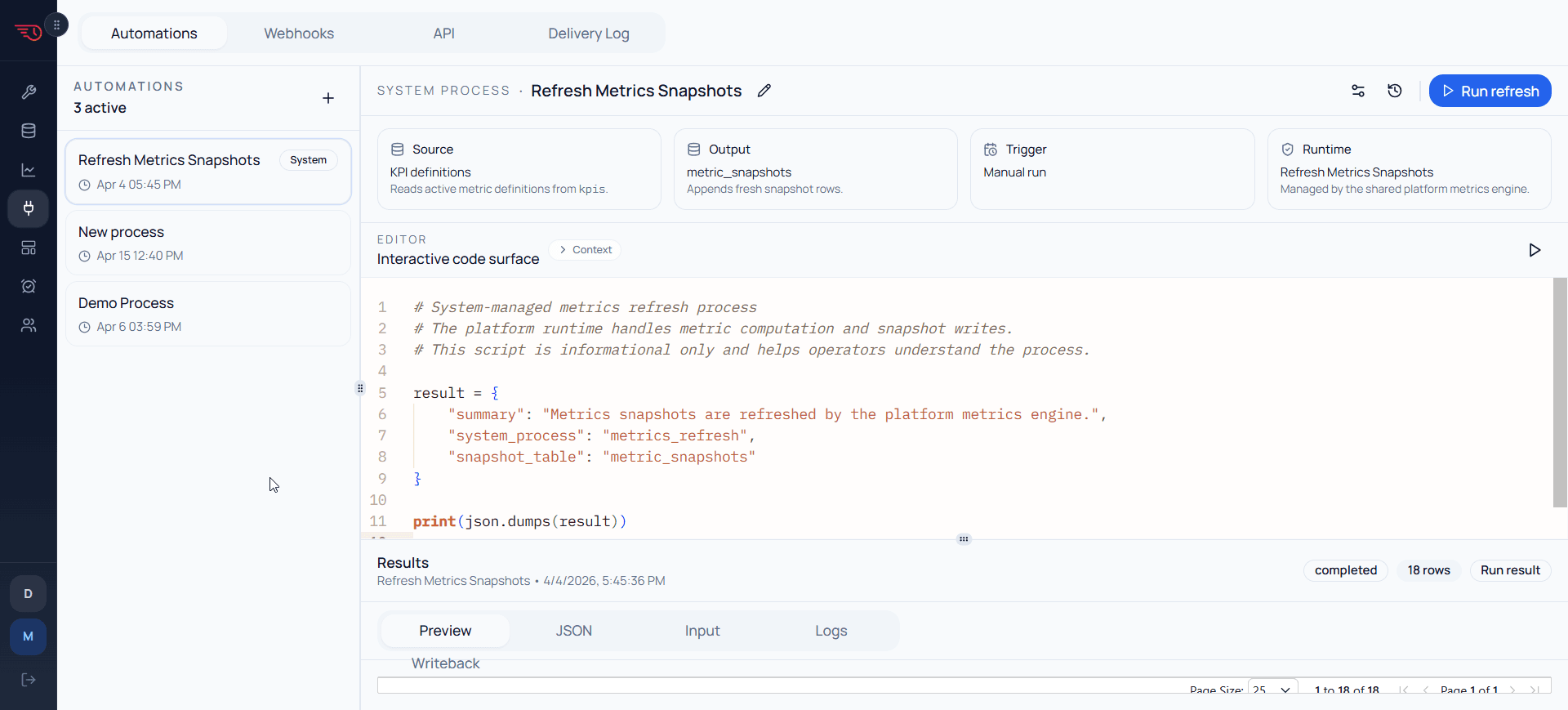This screenshot has height=710, width=1568.
Task: Click the Apr 15 12:40 PM timestamp
Action: click(x=140, y=256)
